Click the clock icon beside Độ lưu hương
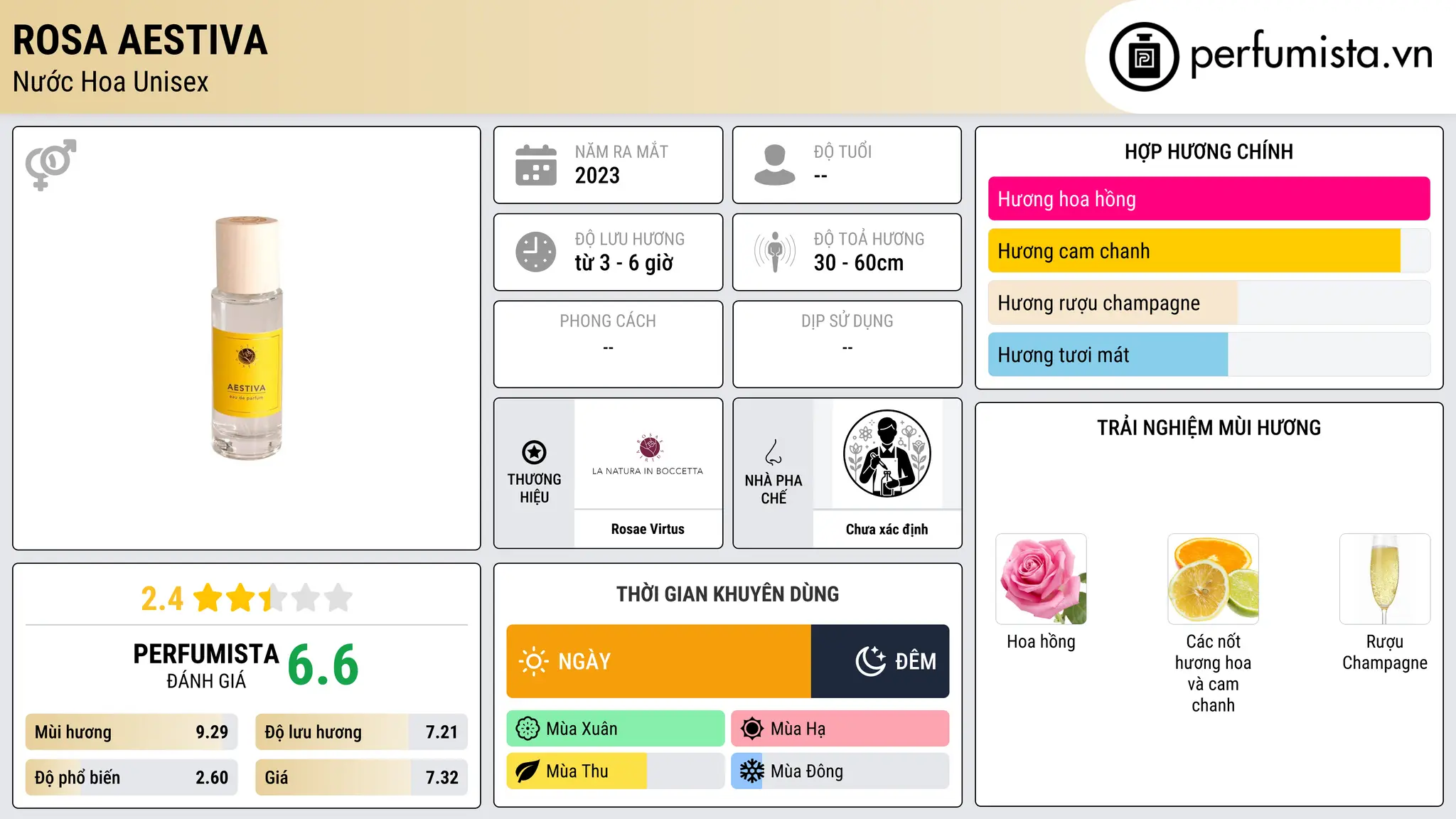 pos(536,252)
